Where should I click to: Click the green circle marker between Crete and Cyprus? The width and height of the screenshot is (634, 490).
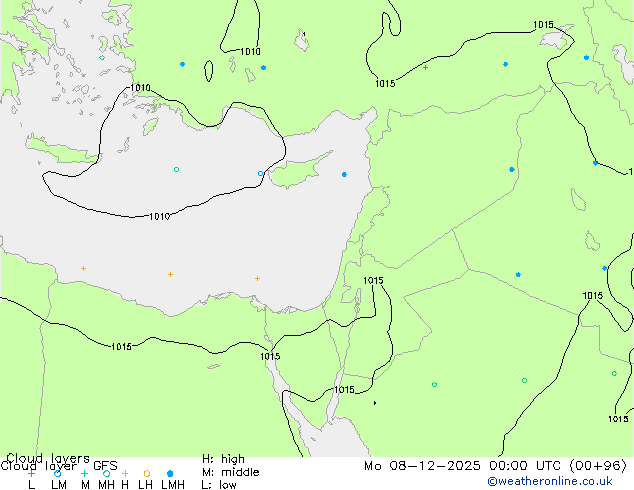[176, 169]
